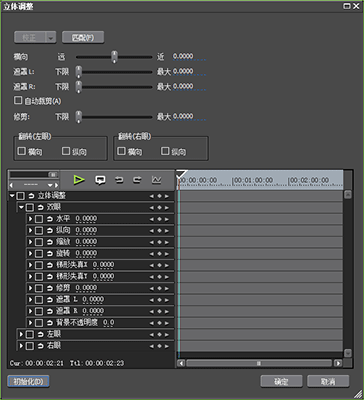This screenshot has width=364, height=400.
Task: Check 纵向 under 翻转(左眼)
Action: [66, 151]
